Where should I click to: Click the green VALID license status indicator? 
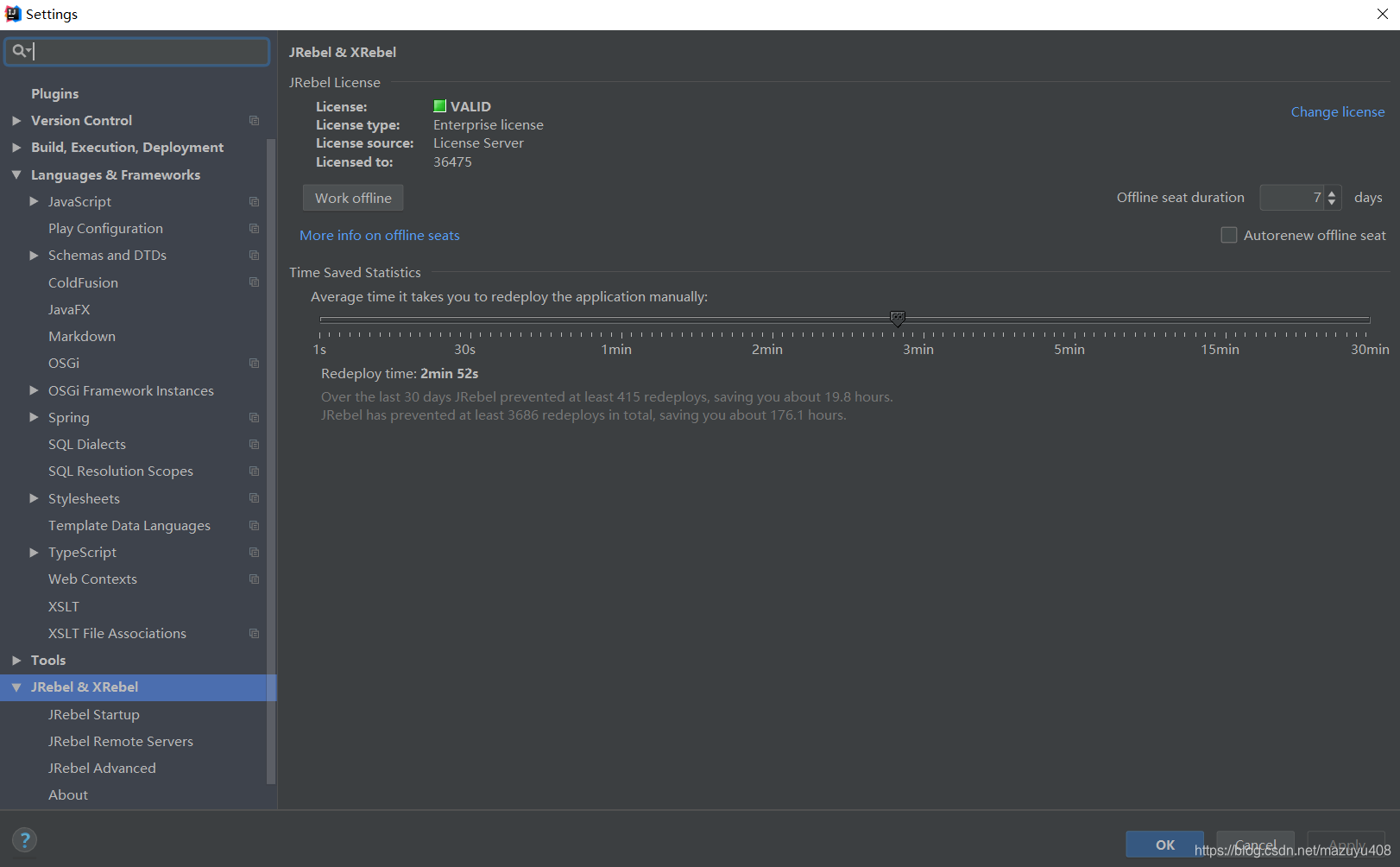pyautogui.click(x=439, y=106)
